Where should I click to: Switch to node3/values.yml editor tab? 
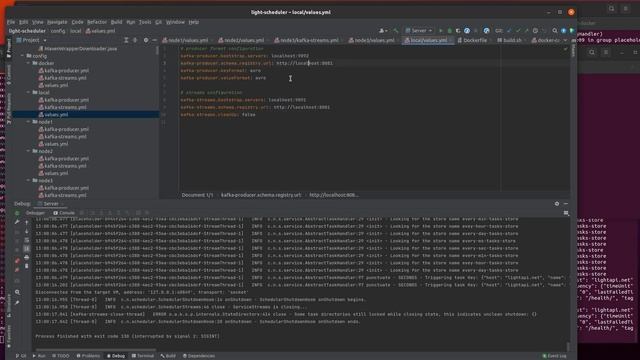(373, 40)
